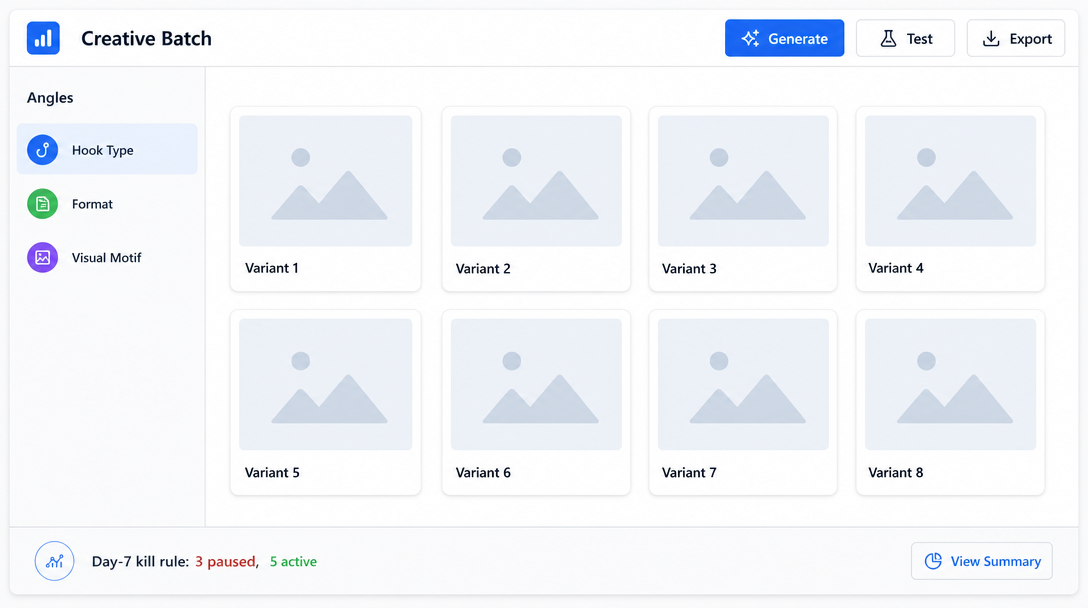Viewport: 1088px width, 608px height.
Task: Open the Variant 3 thumbnail image
Action: tap(743, 181)
